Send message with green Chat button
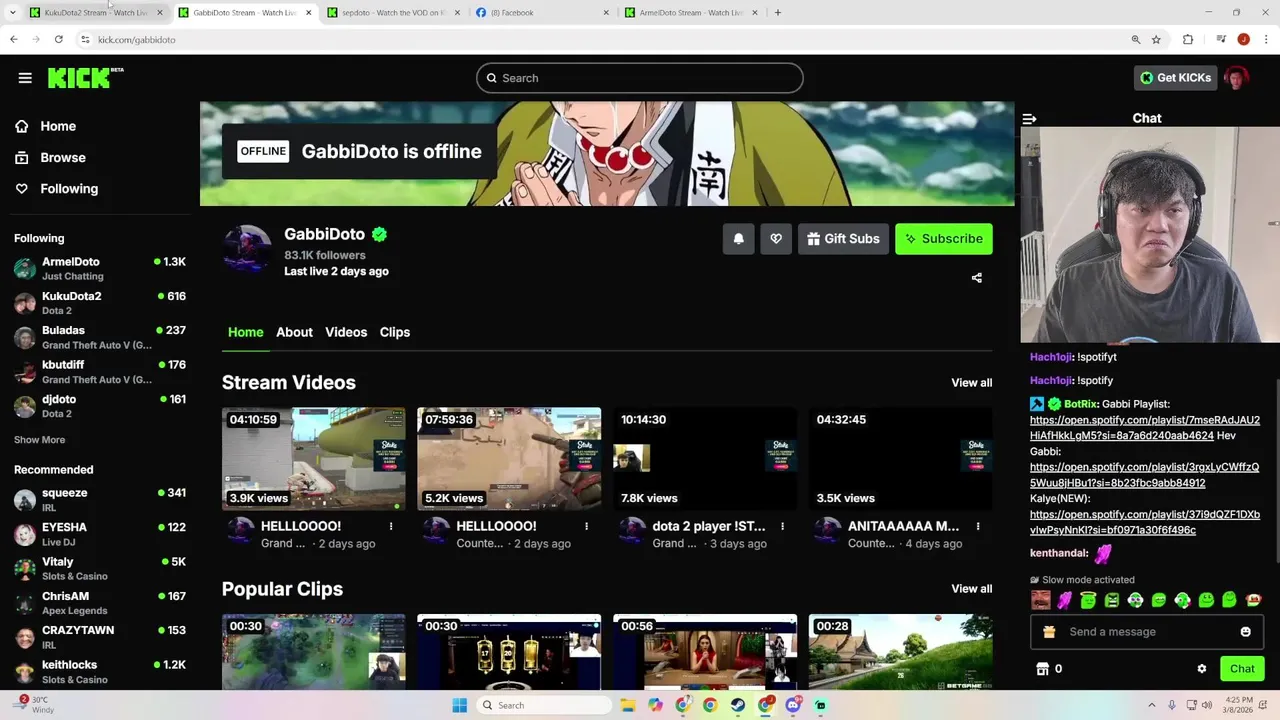Screen dimensions: 1280x720 click(1242, 669)
